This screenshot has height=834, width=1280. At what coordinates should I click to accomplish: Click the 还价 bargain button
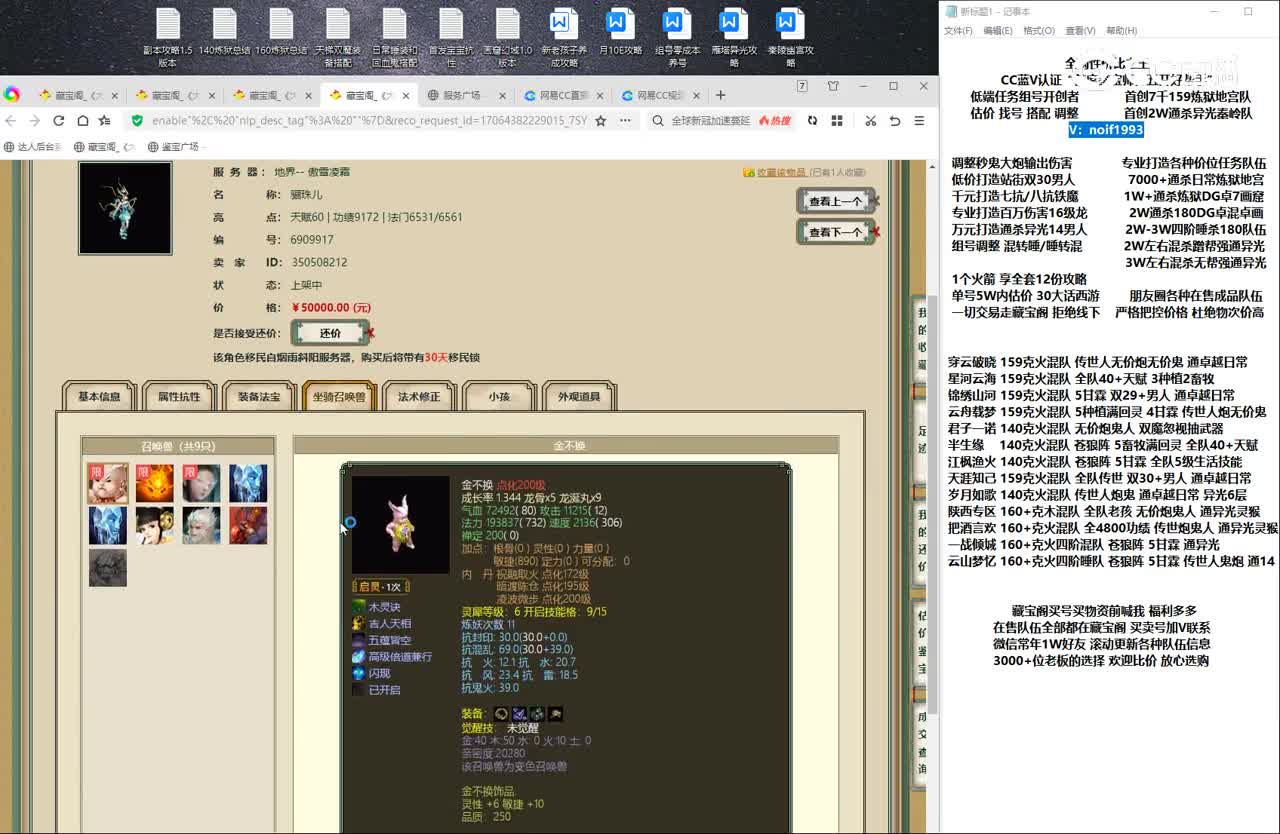pyautogui.click(x=331, y=333)
